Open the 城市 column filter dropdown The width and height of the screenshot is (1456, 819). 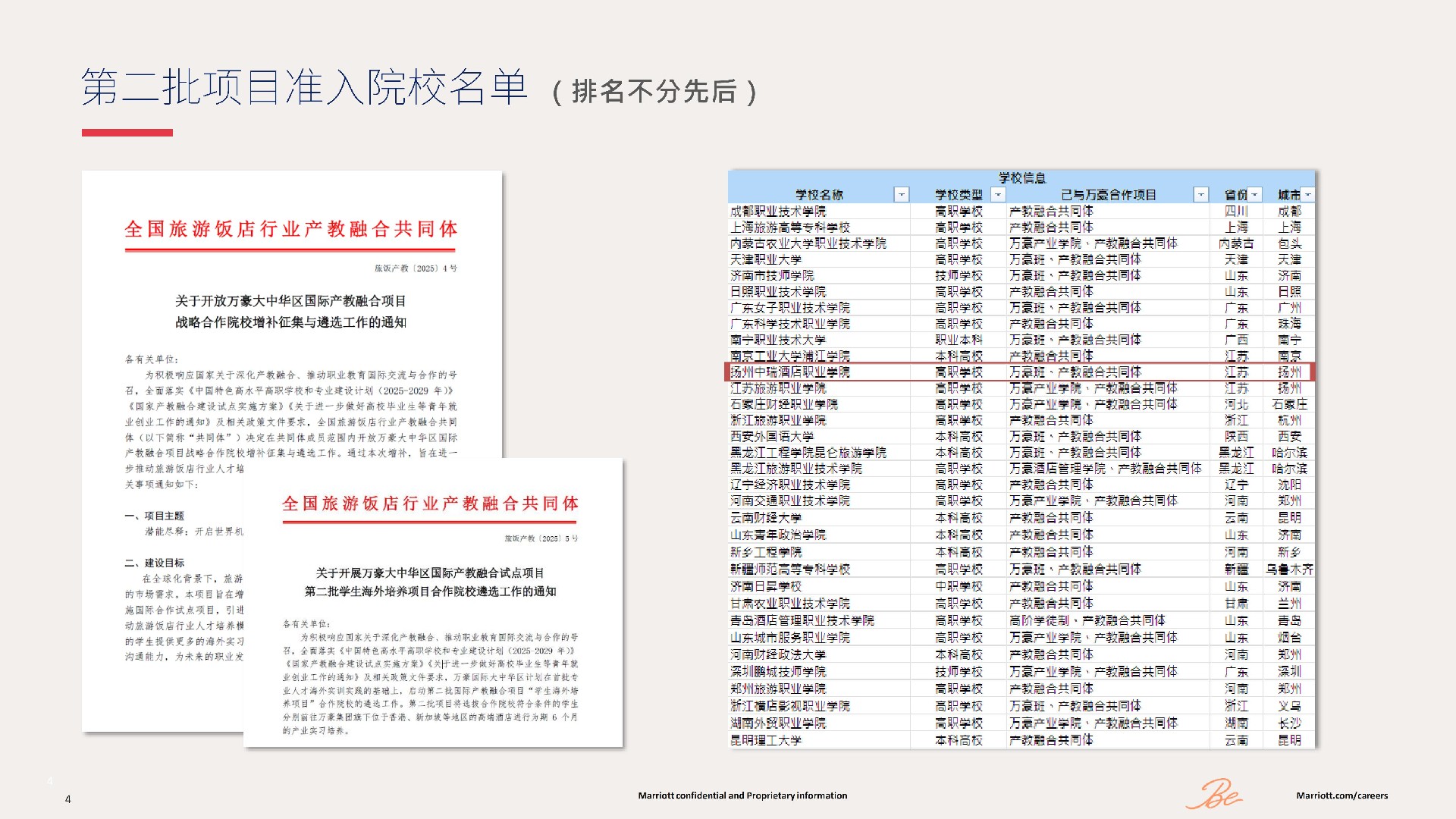pyautogui.click(x=1308, y=195)
